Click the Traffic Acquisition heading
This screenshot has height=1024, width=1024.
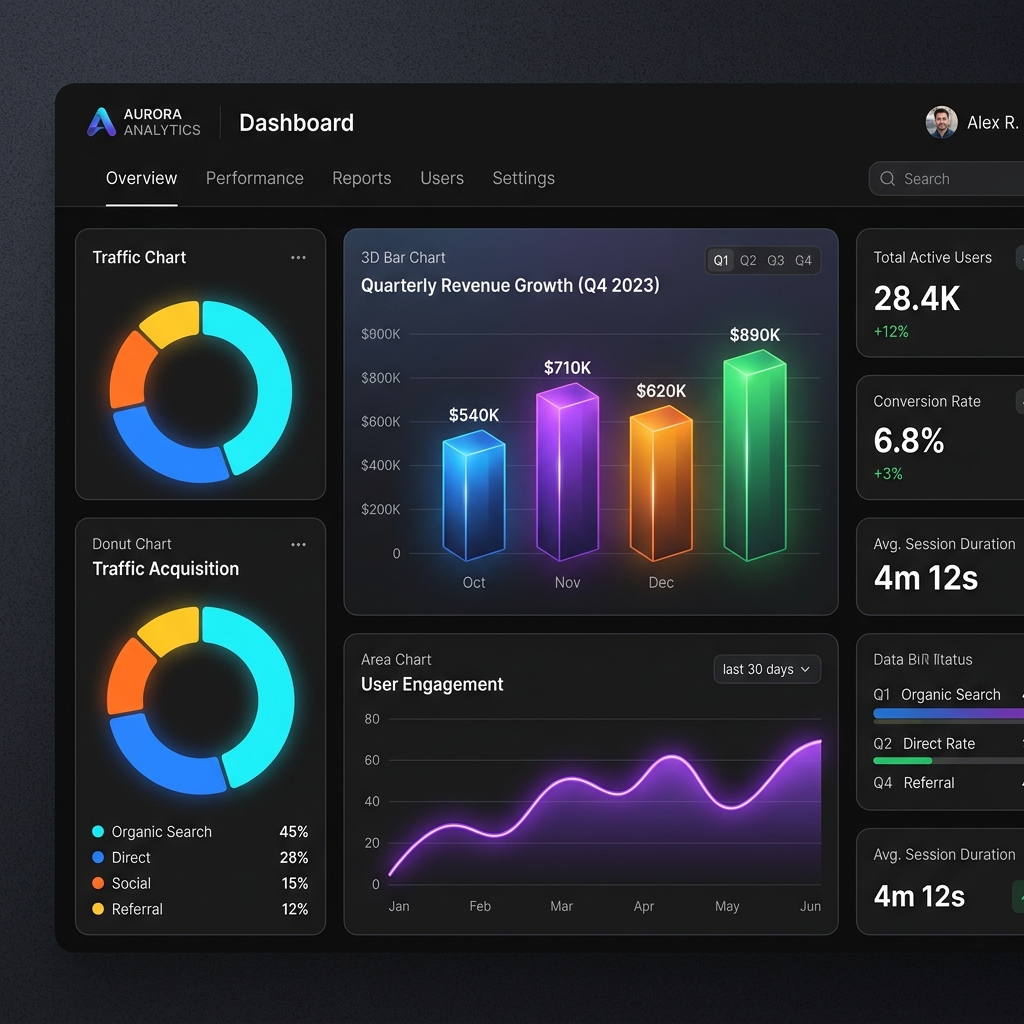coord(166,569)
